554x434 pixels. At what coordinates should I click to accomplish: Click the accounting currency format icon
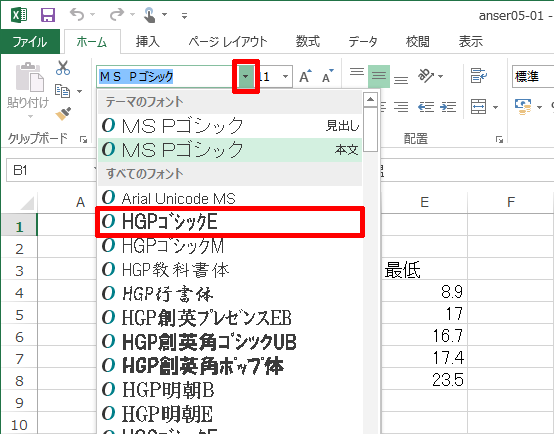pyautogui.click(x=523, y=106)
